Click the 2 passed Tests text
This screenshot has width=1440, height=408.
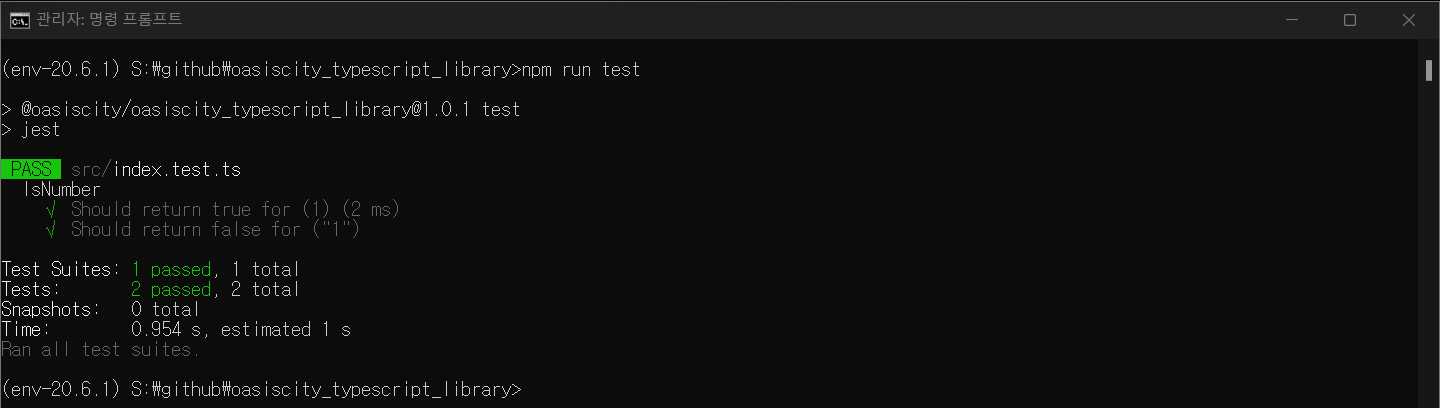[x=171, y=289]
